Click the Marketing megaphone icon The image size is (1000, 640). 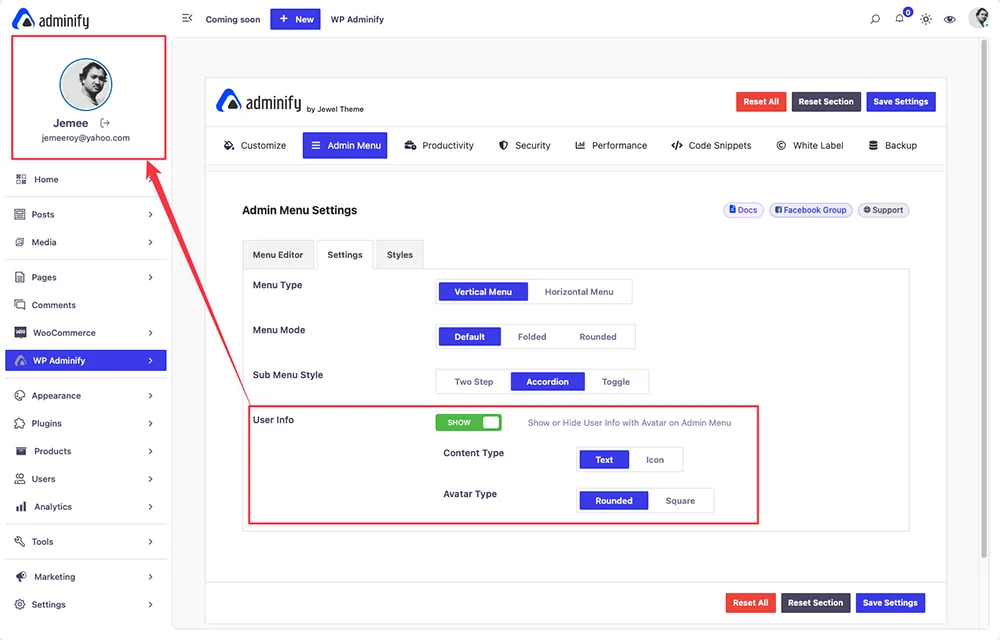(x=21, y=577)
